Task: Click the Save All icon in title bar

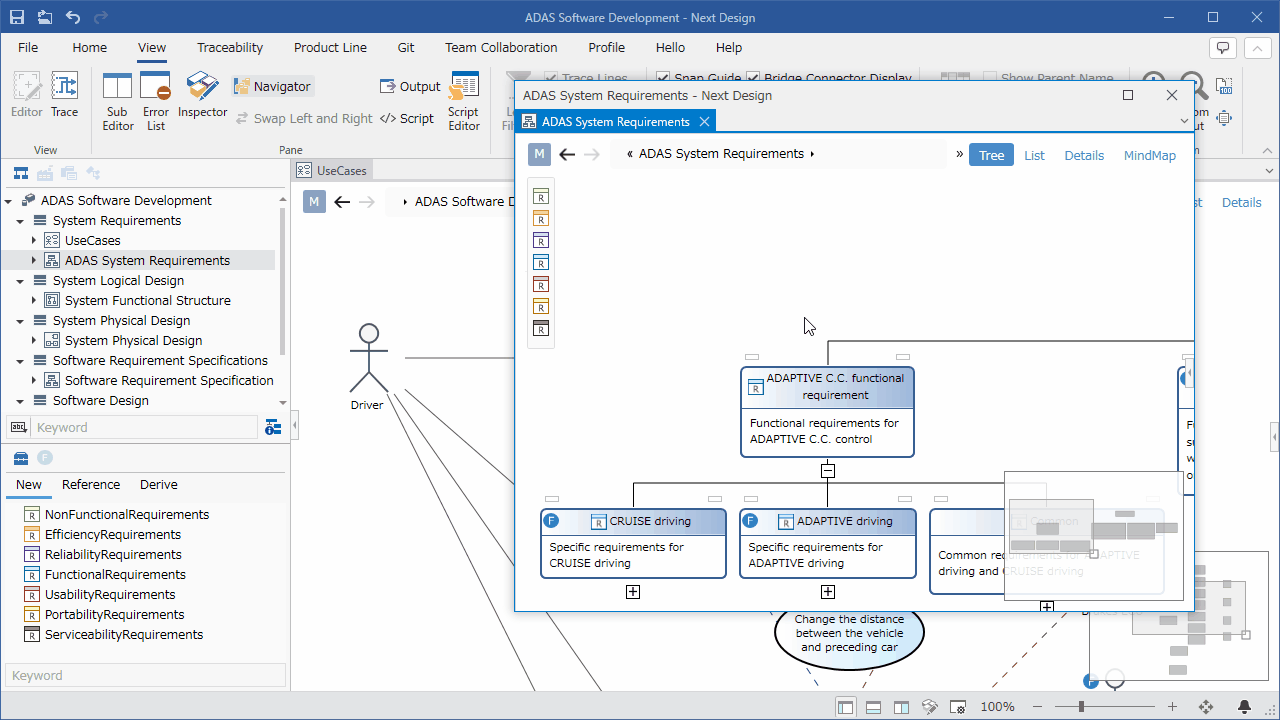Action: [45, 17]
